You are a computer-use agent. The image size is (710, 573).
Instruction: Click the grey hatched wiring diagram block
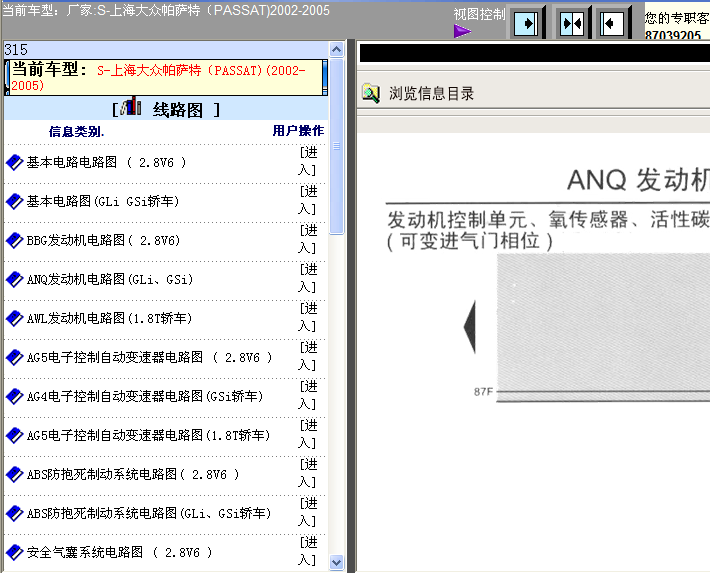pyautogui.click(x=603, y=327)
